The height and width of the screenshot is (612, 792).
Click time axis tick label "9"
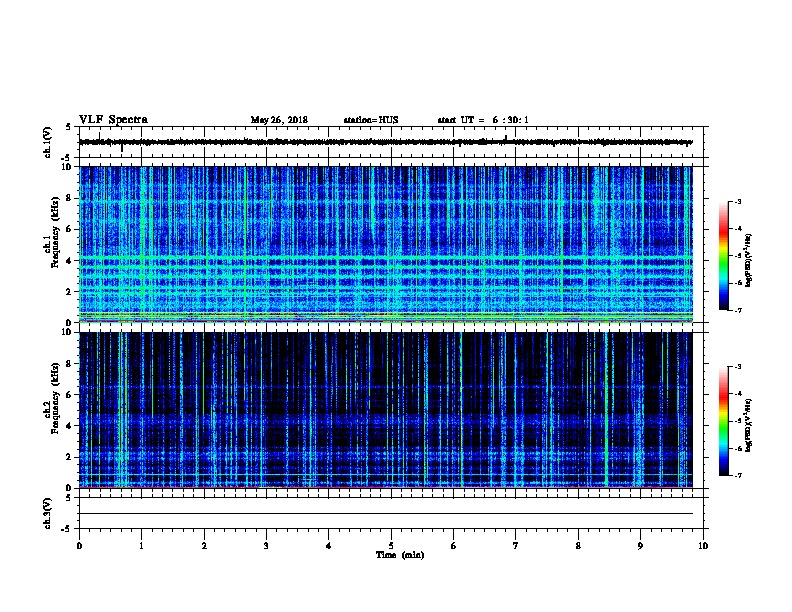(640, 546)
